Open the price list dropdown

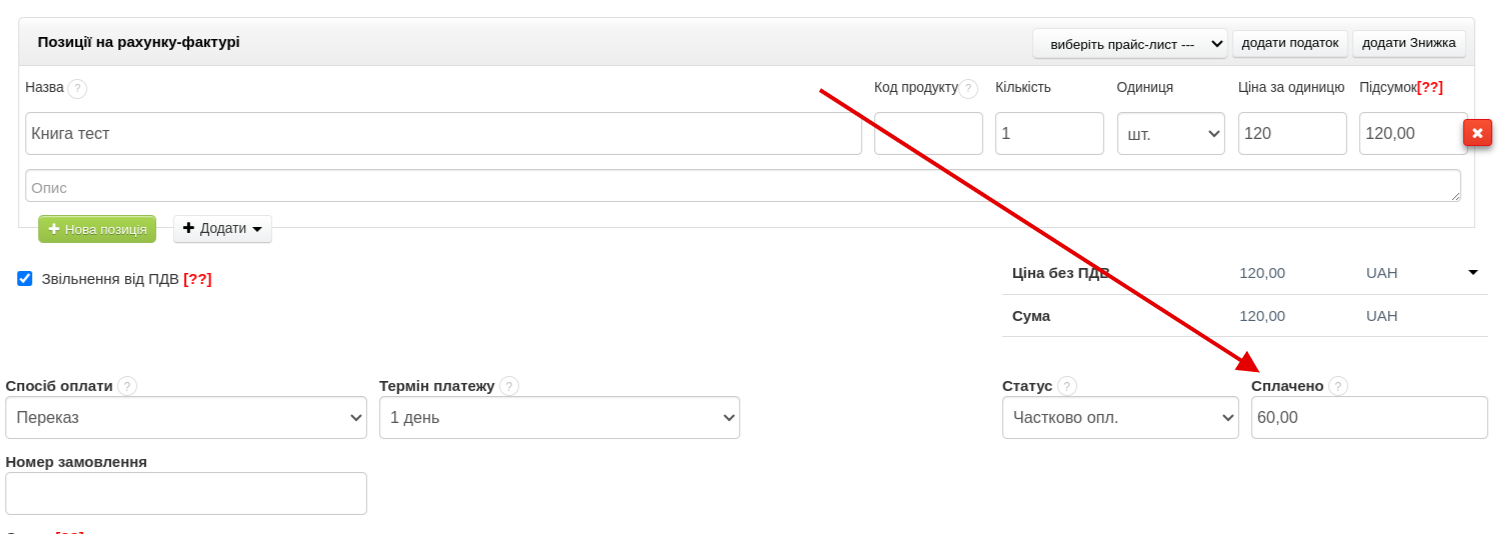[1130, 44]
